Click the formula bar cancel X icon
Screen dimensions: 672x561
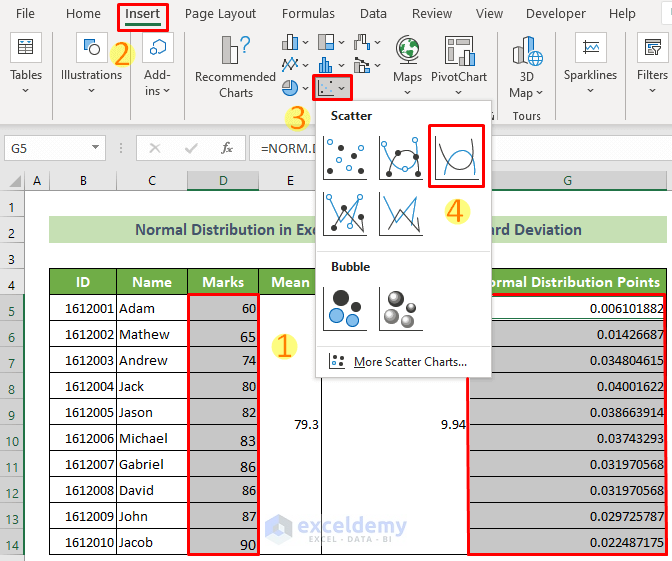coord(155,148)
